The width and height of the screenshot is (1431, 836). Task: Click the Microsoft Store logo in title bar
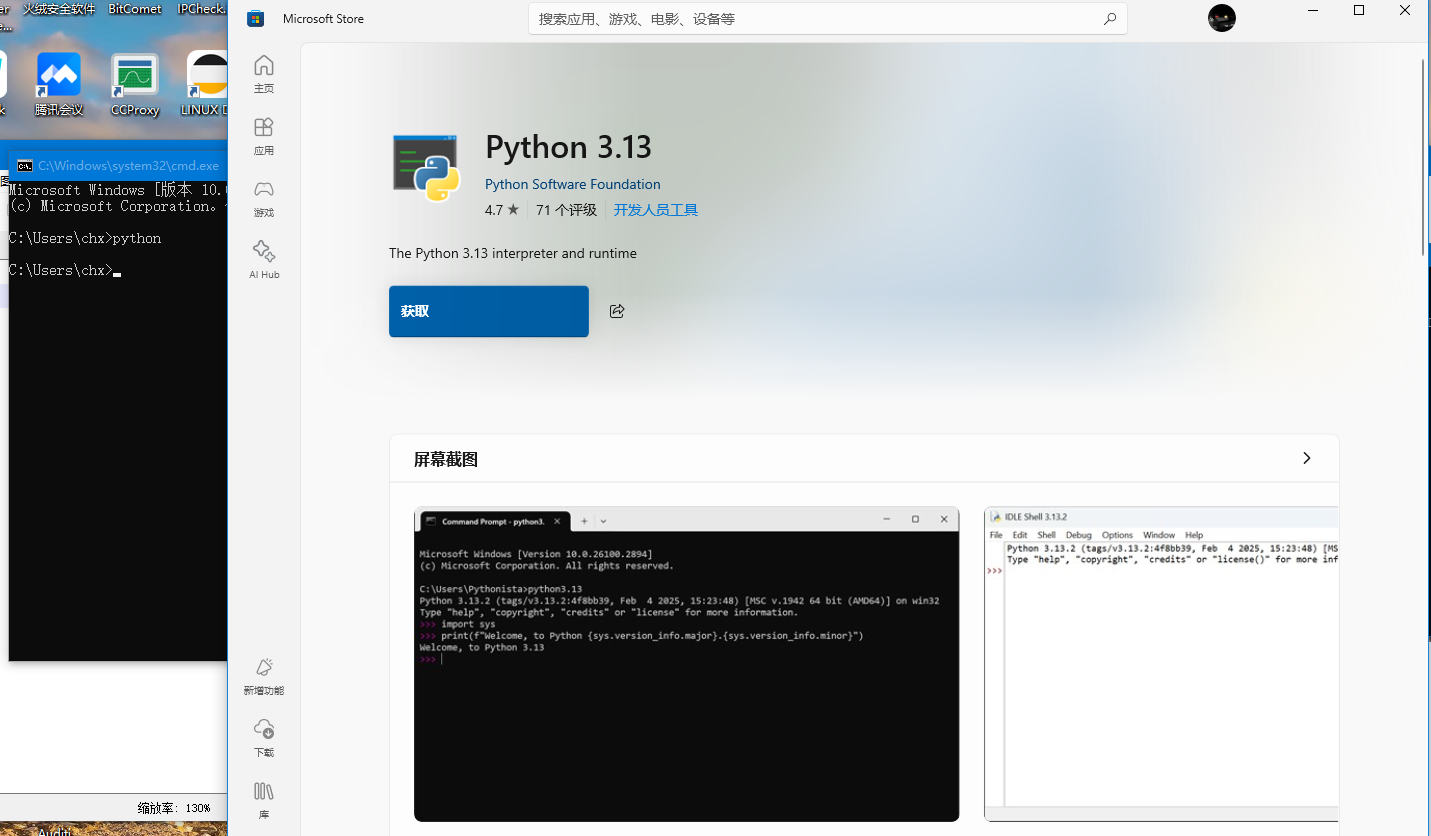[256, 19]
